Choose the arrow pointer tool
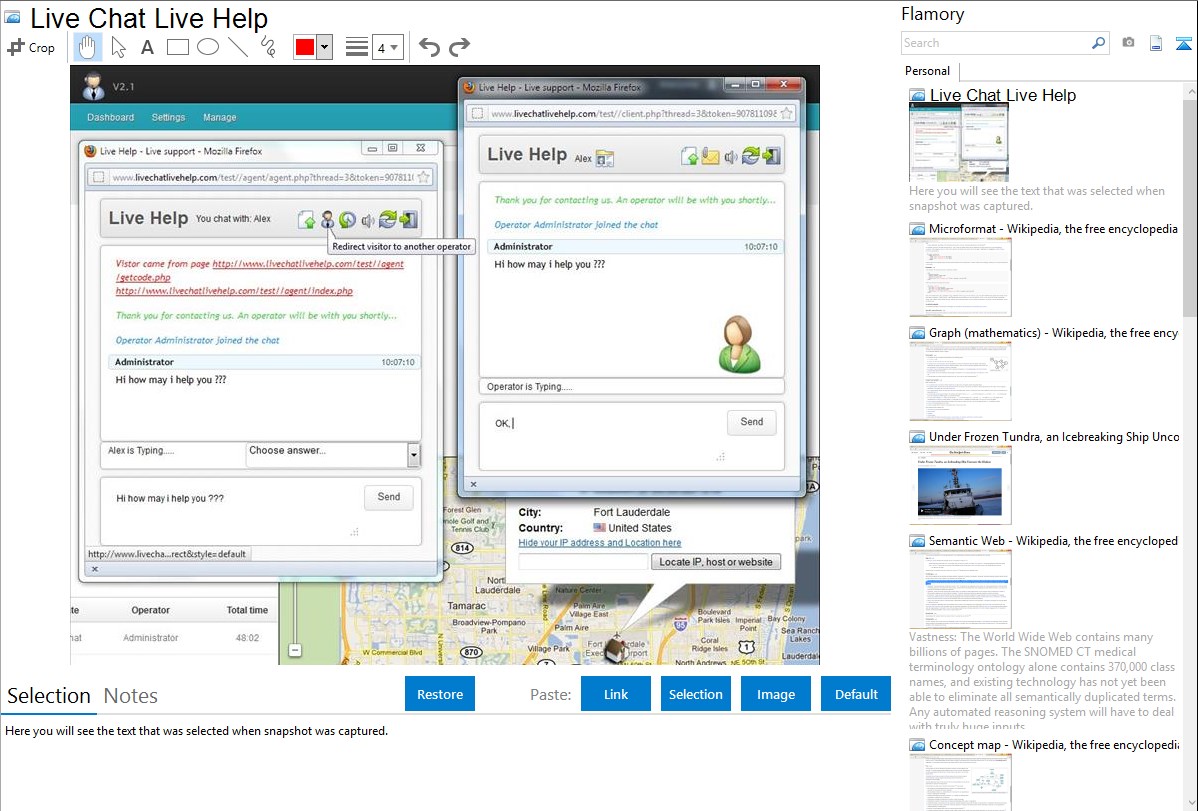 [118, 47]
